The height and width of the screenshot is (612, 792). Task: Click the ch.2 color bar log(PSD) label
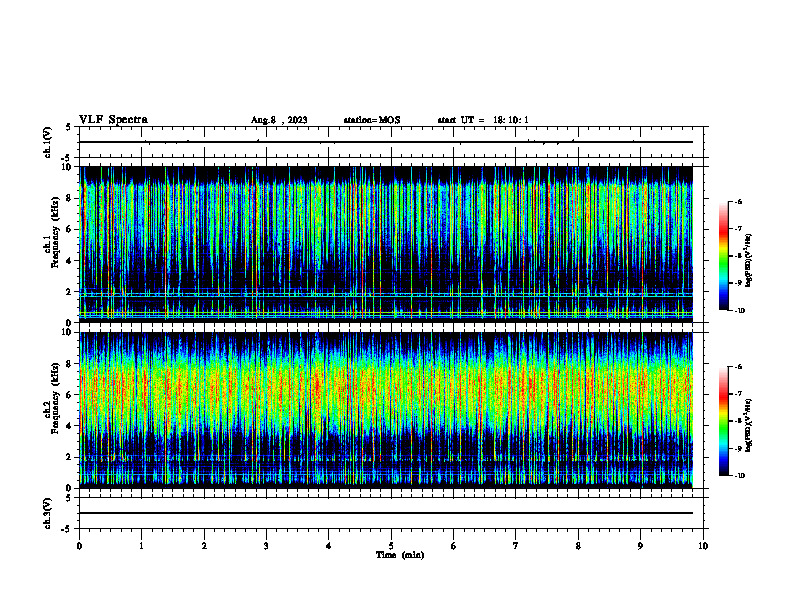coord(749,426)
